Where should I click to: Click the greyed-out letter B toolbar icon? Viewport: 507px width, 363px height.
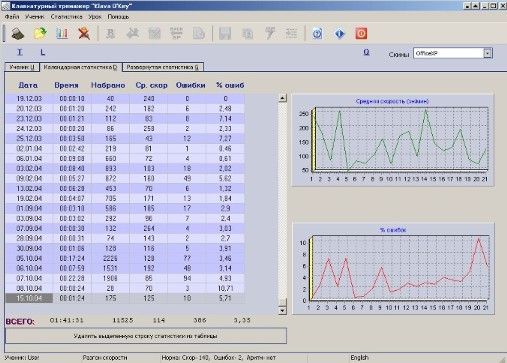pos(110,33)
